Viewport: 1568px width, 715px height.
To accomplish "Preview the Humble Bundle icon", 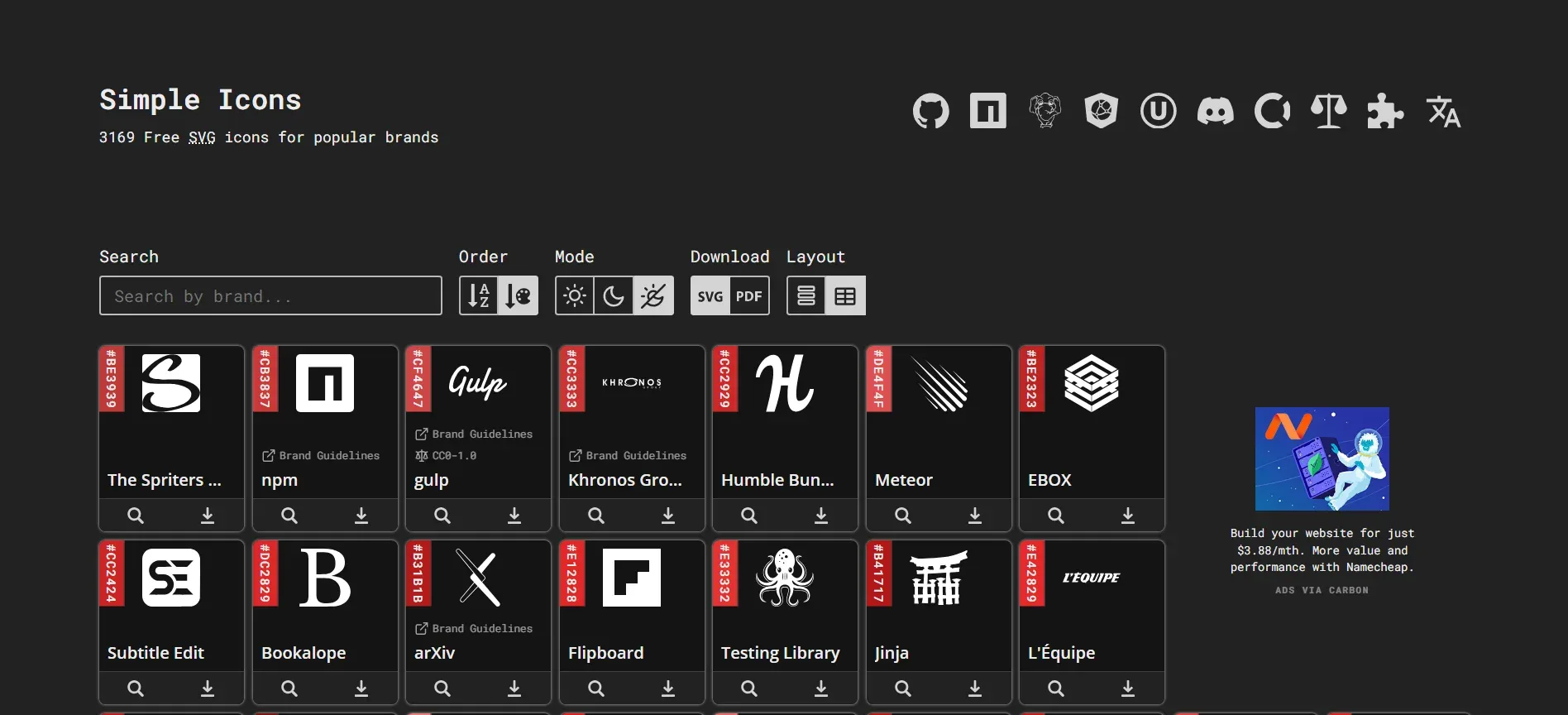I will 749,516.
